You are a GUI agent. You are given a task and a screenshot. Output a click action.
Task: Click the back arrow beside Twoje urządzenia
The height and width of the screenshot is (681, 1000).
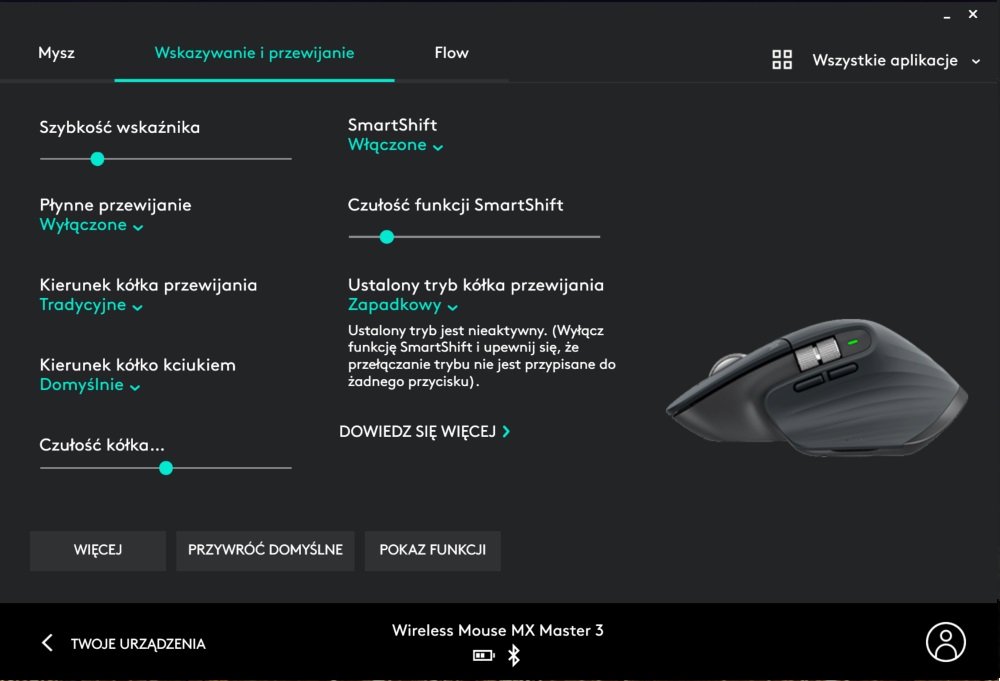point(47,643)
